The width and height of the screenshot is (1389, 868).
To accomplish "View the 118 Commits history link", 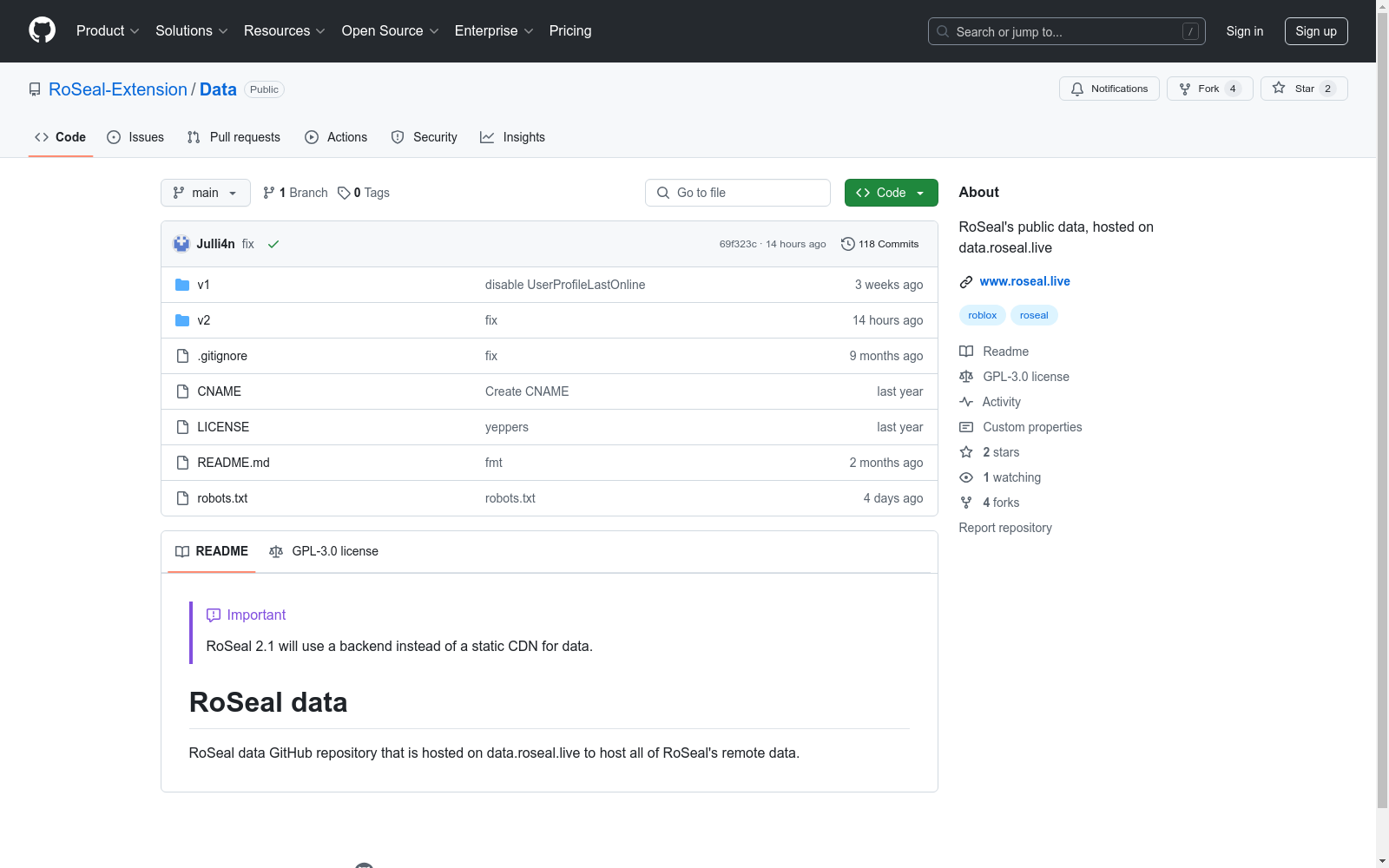I will point(880,244).
